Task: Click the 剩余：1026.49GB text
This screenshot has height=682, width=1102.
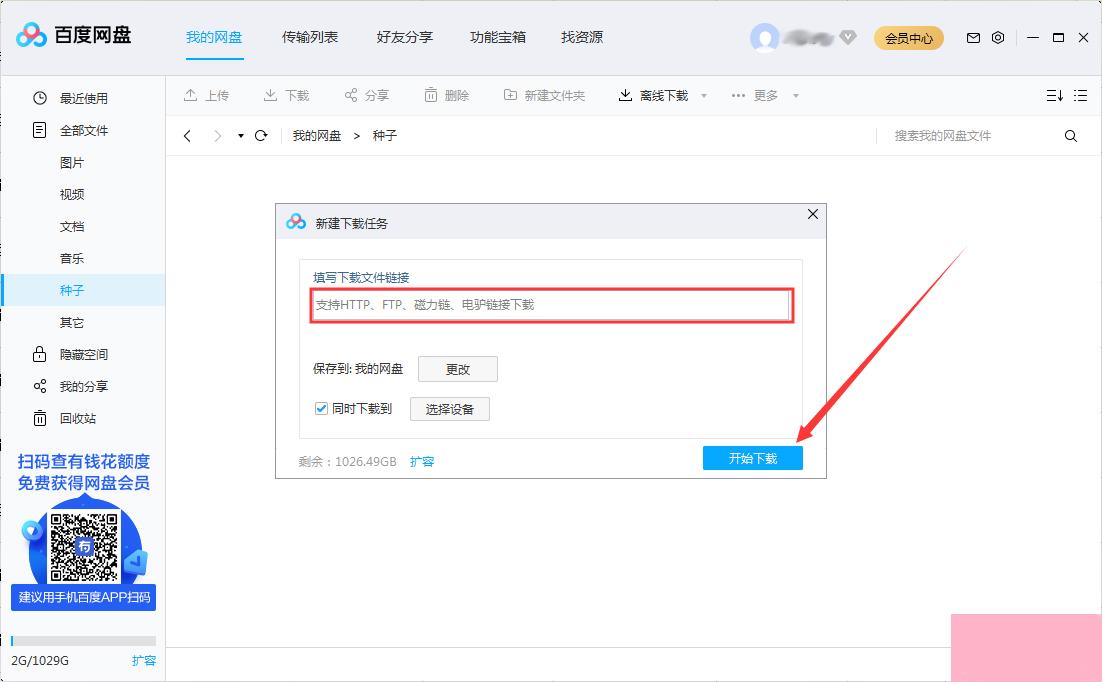Action: coord(347,461)
